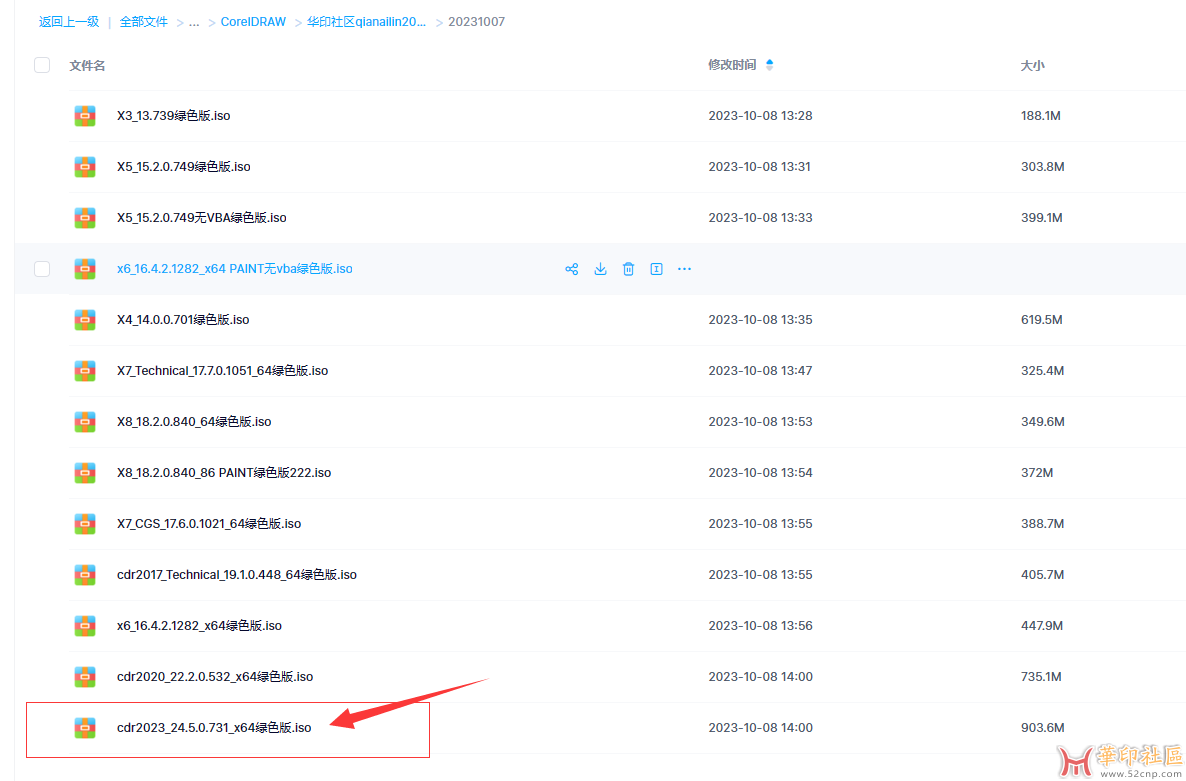The width and height of the screenshot is (1186, 781).
Task: Click the date 2023-10-08 13:53
Action: pyautogui.click(x=760, y=422)
